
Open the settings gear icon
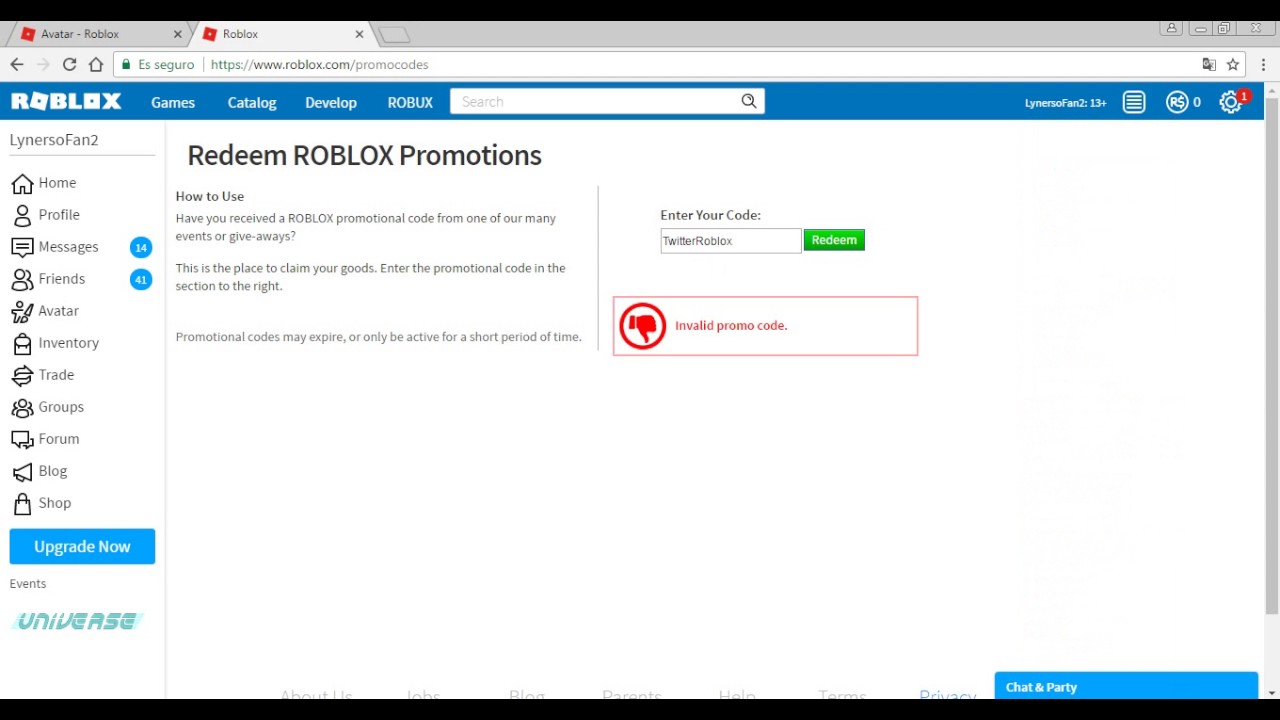[1230, 102]
